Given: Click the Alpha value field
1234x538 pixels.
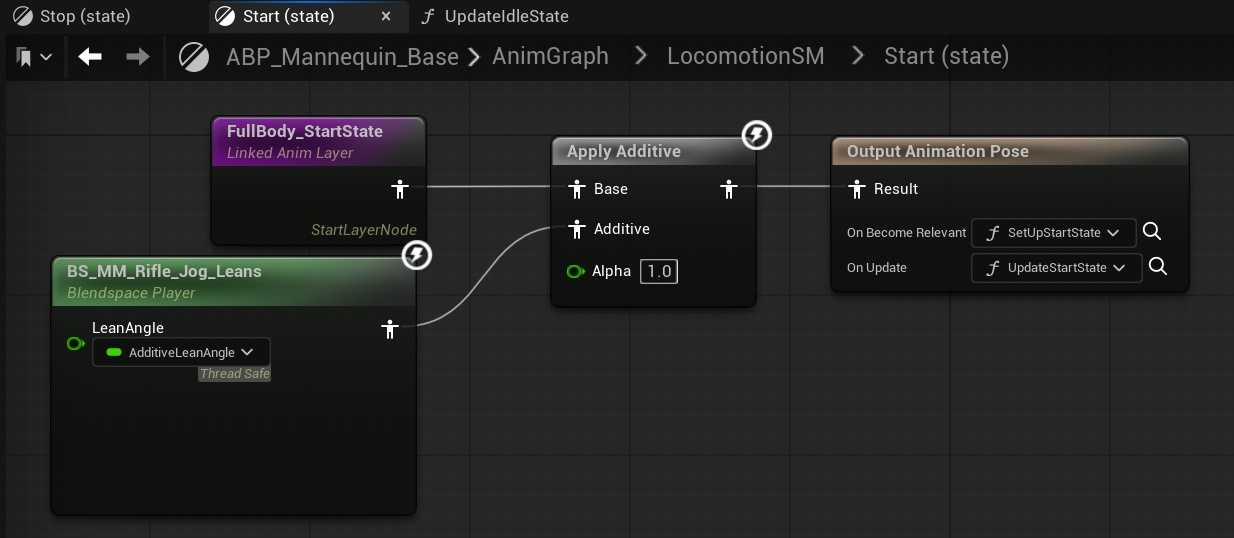Looking at the screenshot, I should 658,271.
